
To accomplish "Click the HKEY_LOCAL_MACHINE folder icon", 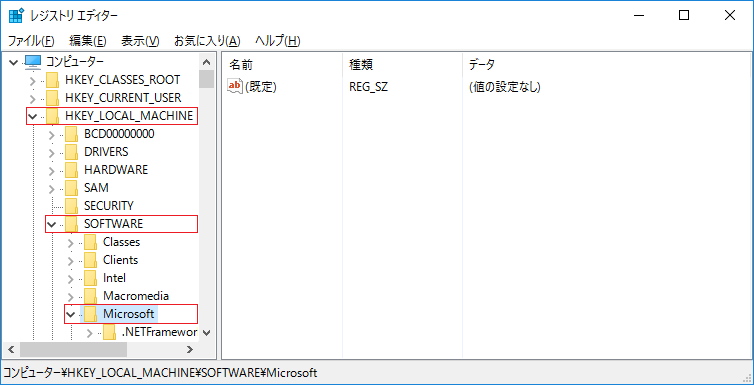I will point(52,116).
